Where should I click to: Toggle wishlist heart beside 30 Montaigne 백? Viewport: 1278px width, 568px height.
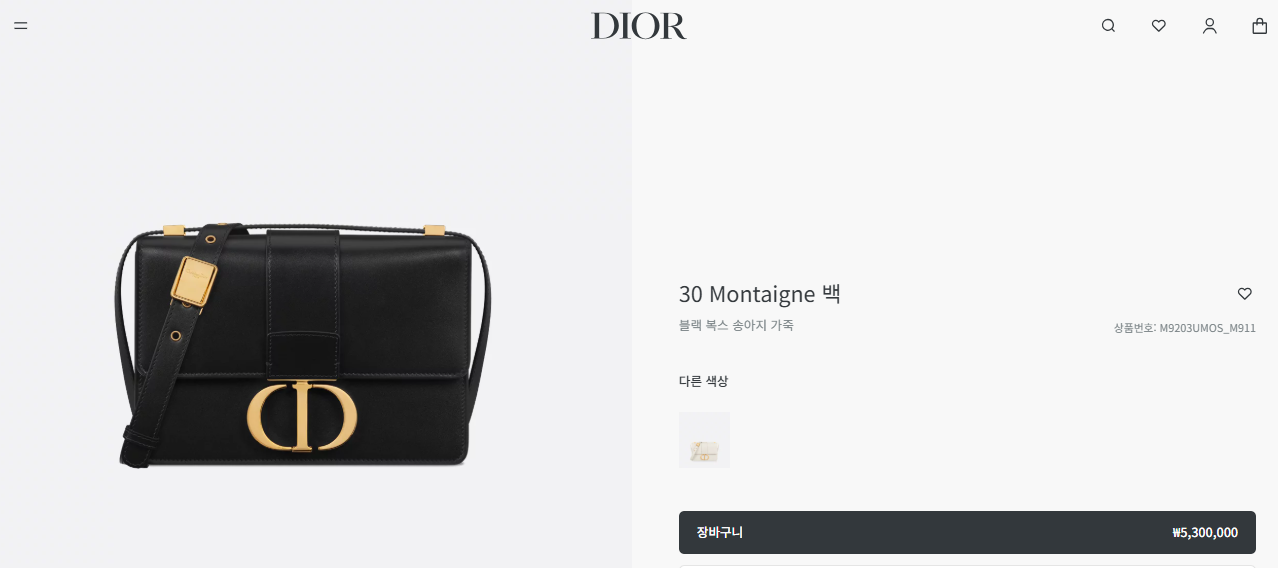pos(1244,294)
